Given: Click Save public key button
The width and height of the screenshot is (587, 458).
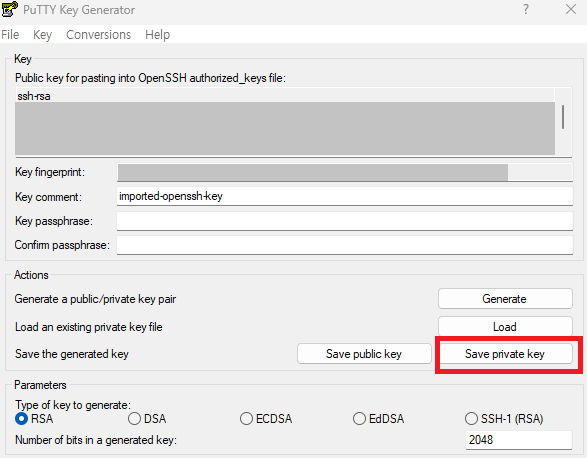Looking at the screenshot, I should click(x=364, y=354).
